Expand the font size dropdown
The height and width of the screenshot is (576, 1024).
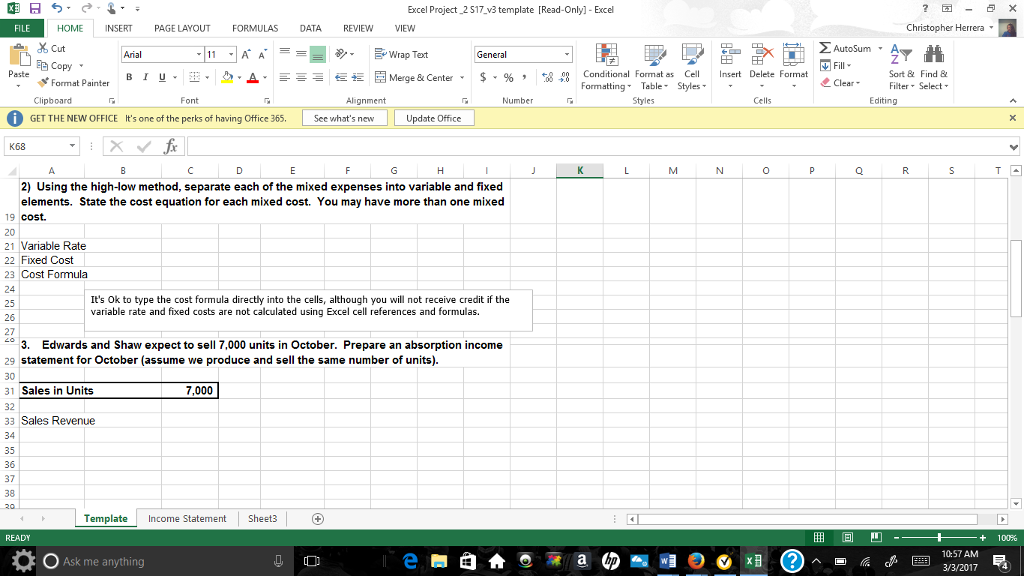pyautogui.click(x=230, y=53)
